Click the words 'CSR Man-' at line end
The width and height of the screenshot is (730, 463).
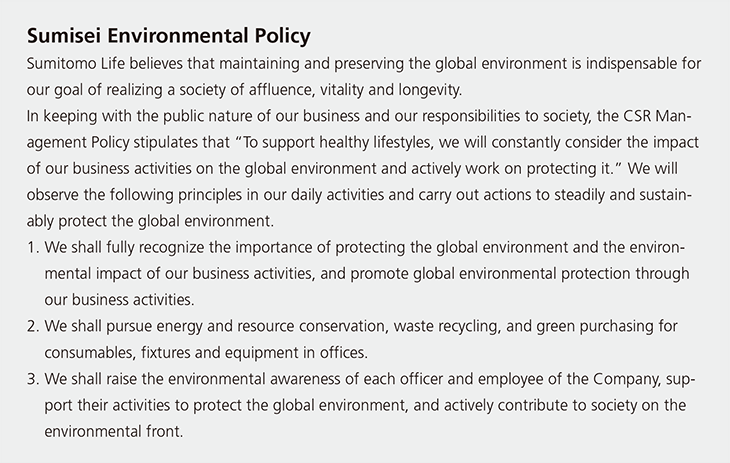657,116
